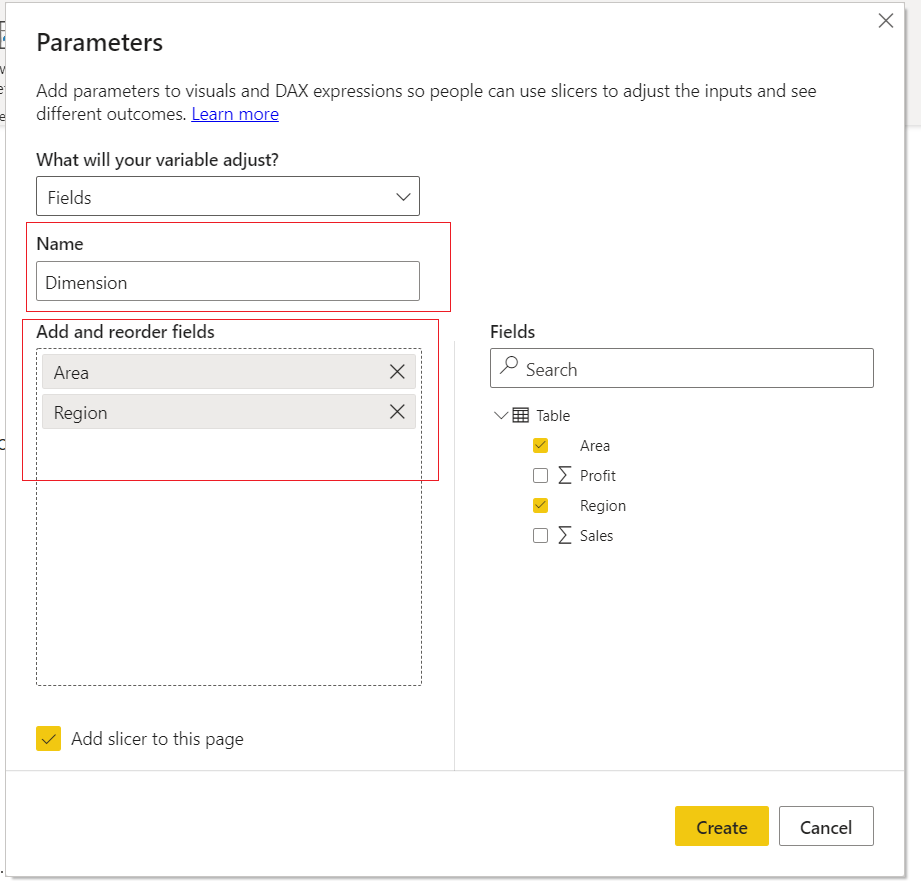Remove the Region field using its X icon

(397, 411)
